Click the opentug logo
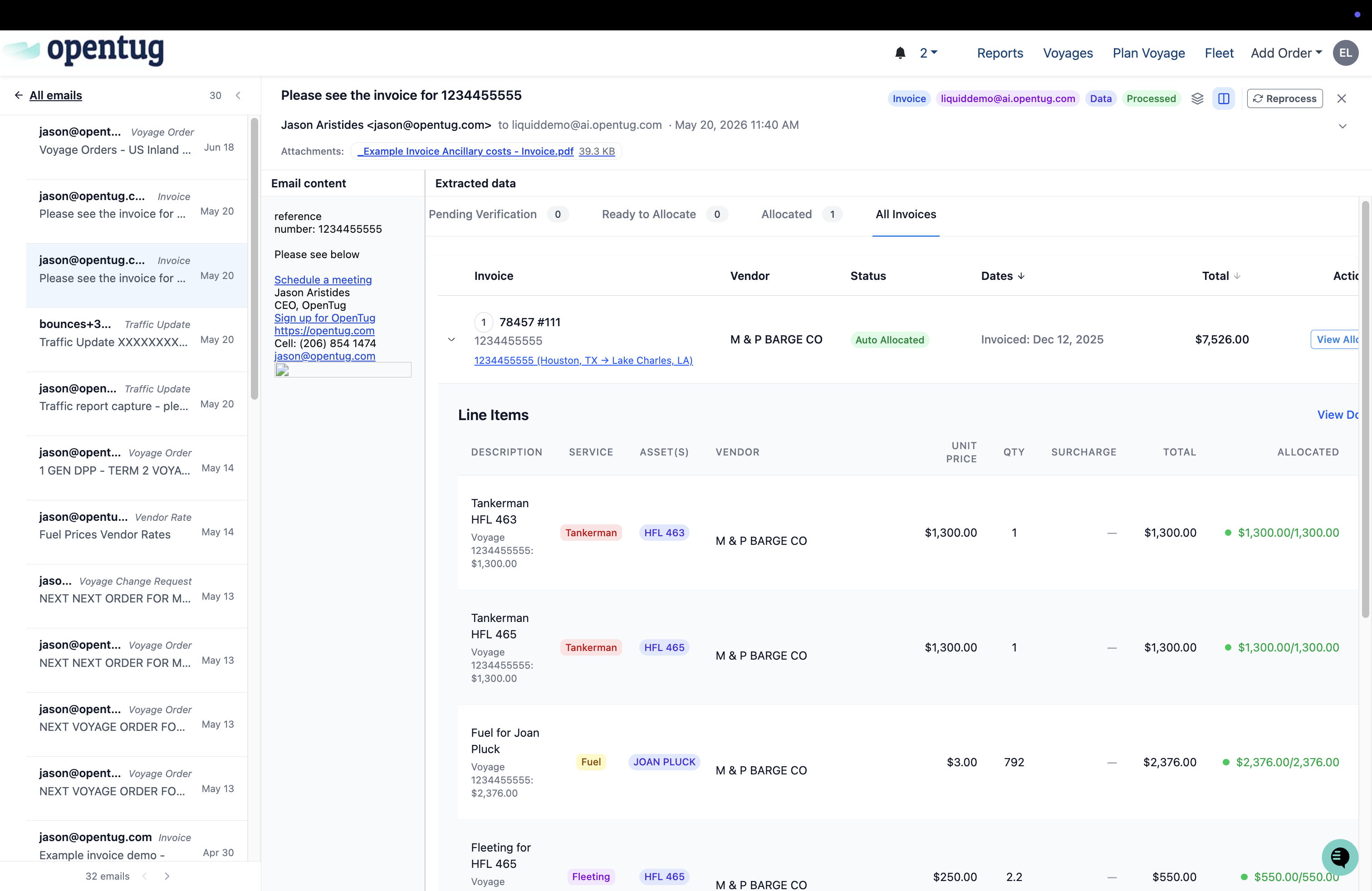Image resolution: width=1372 pixels, height=891 pixels. click(83, 51)
